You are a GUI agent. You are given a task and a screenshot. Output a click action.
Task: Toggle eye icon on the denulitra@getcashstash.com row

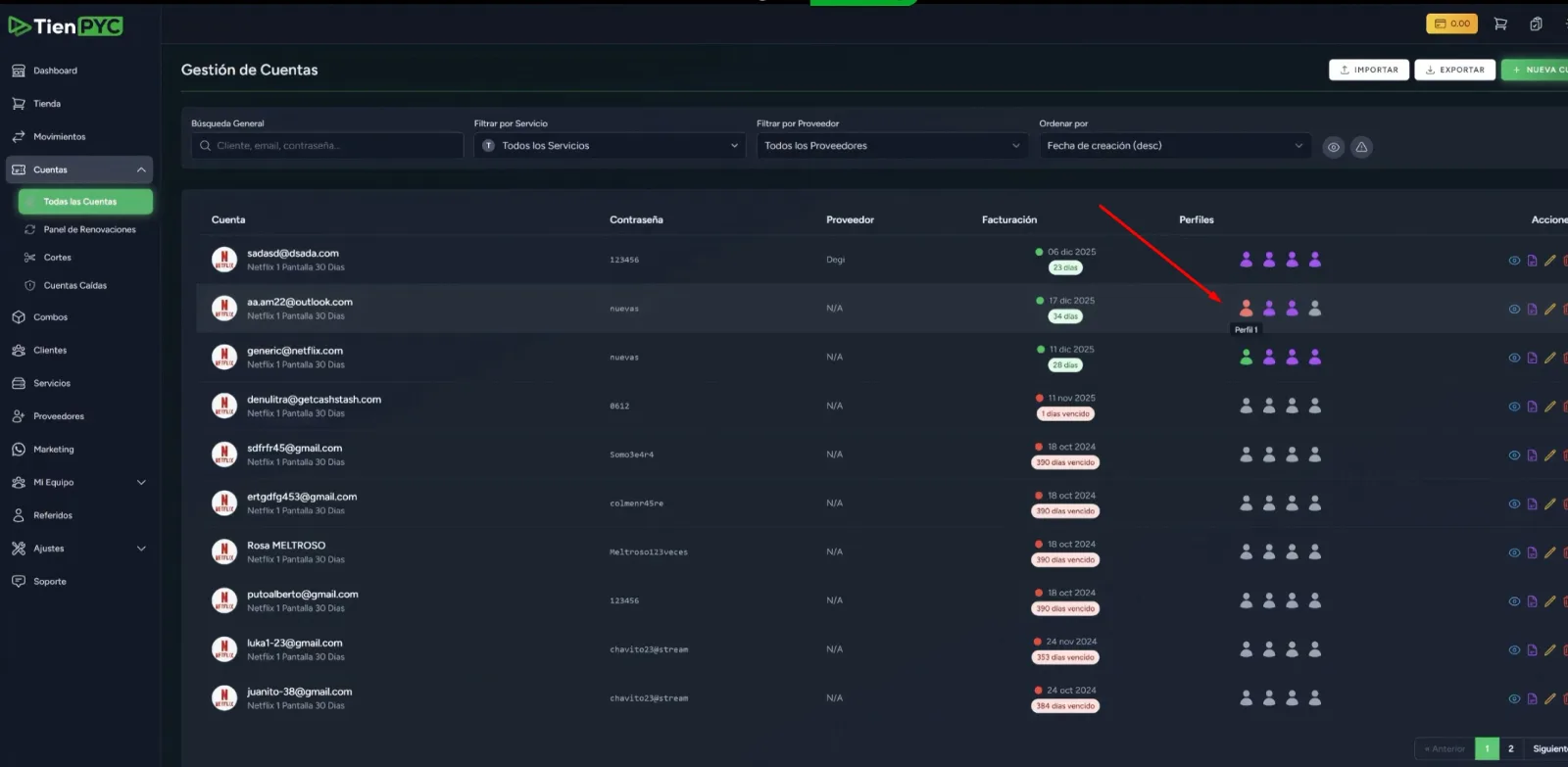click(x=1514, y=407)
